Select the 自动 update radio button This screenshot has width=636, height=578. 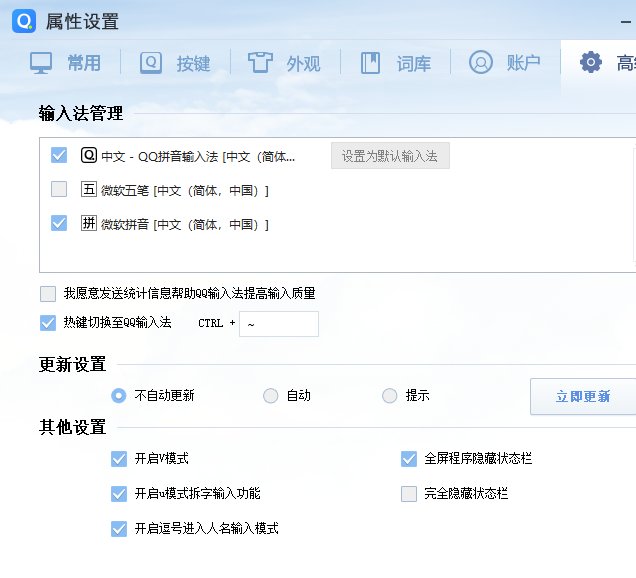point(270,396)
